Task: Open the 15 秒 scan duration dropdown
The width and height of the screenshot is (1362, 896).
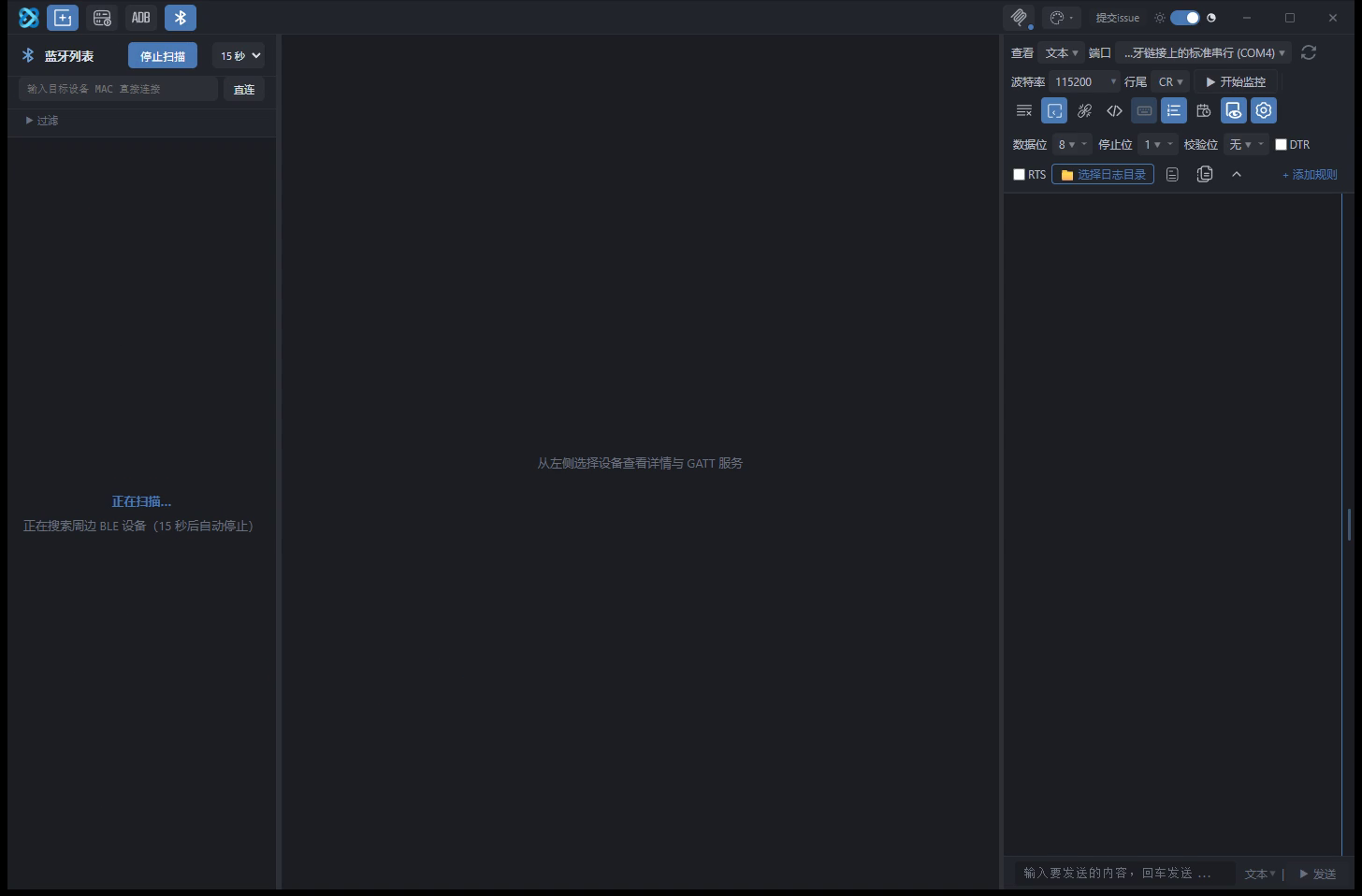Action: click(239, 56)
